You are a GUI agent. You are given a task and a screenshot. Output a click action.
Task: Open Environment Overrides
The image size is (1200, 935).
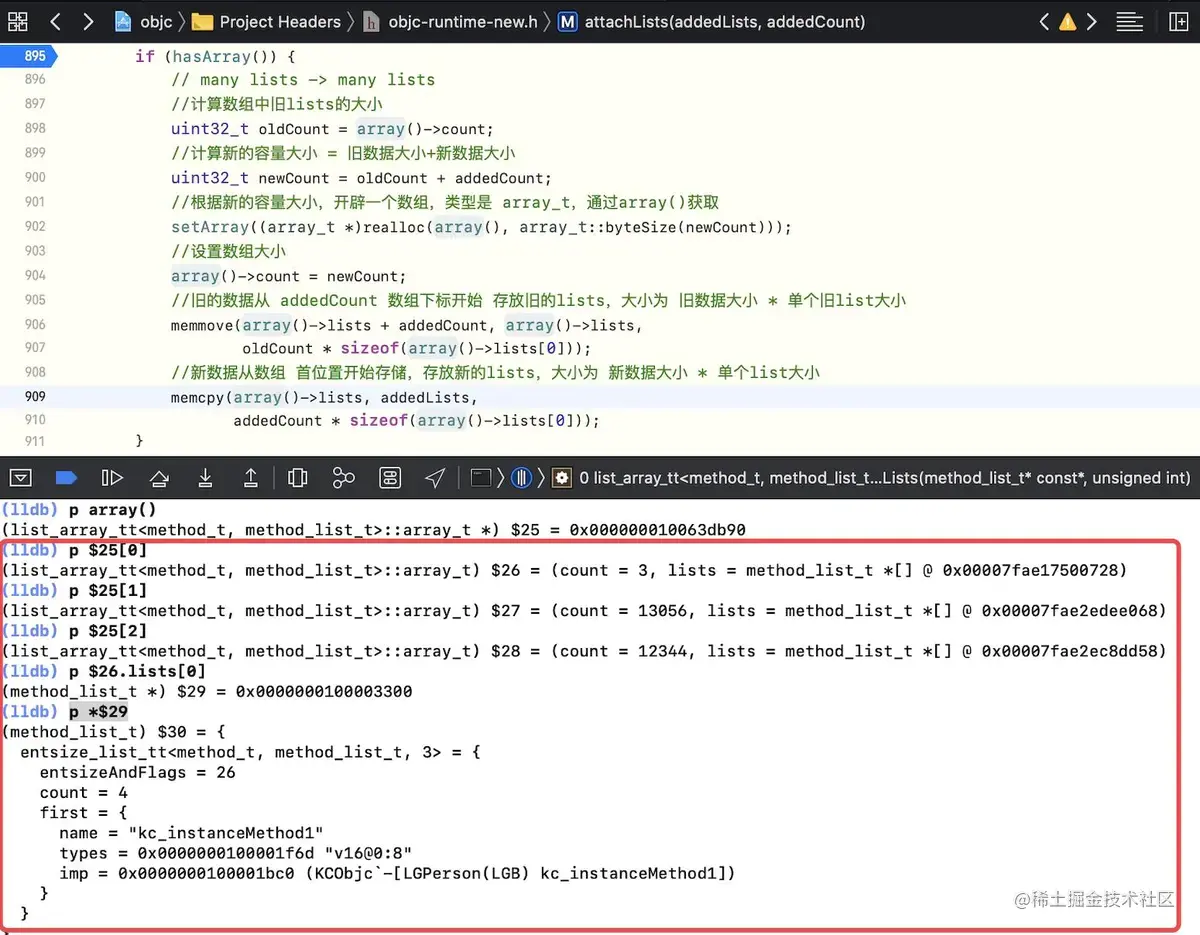(x=390, y=478)
